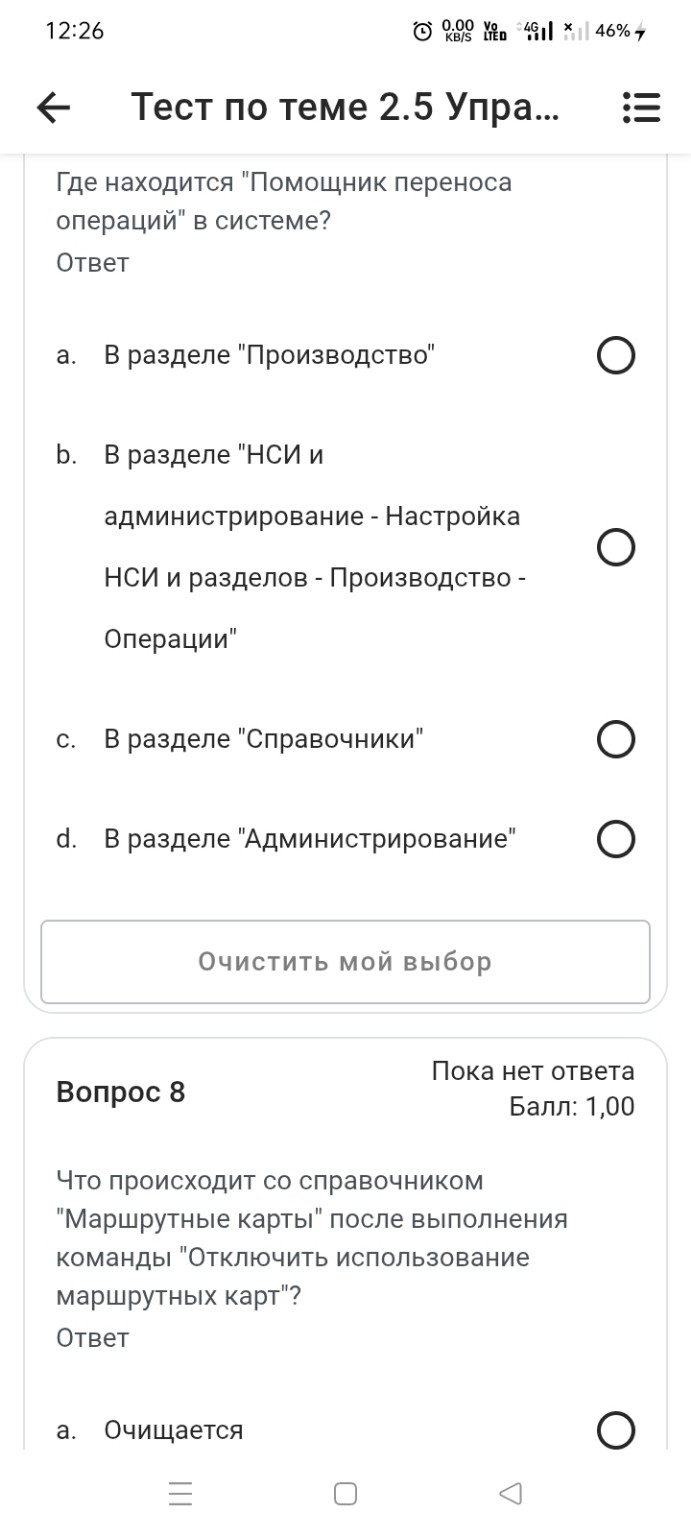Screen dimensions: 691x1536
Task: Select answer b about НСИ и администрирование
Action: 617,547
